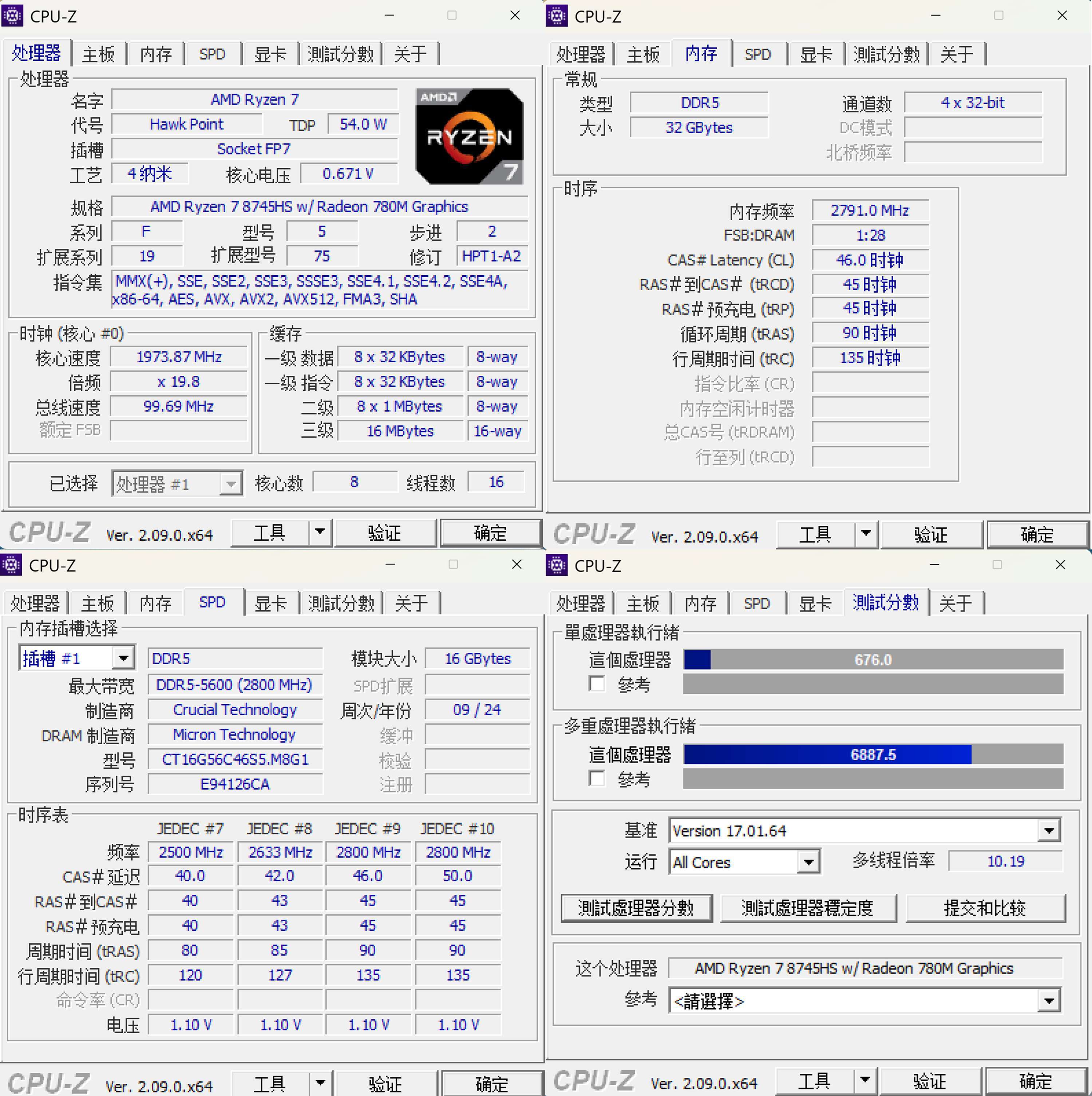Click 规格 field AMD Ryzen 7 8745HS
Screen dimensions: 1092x1096
point(320,206)
